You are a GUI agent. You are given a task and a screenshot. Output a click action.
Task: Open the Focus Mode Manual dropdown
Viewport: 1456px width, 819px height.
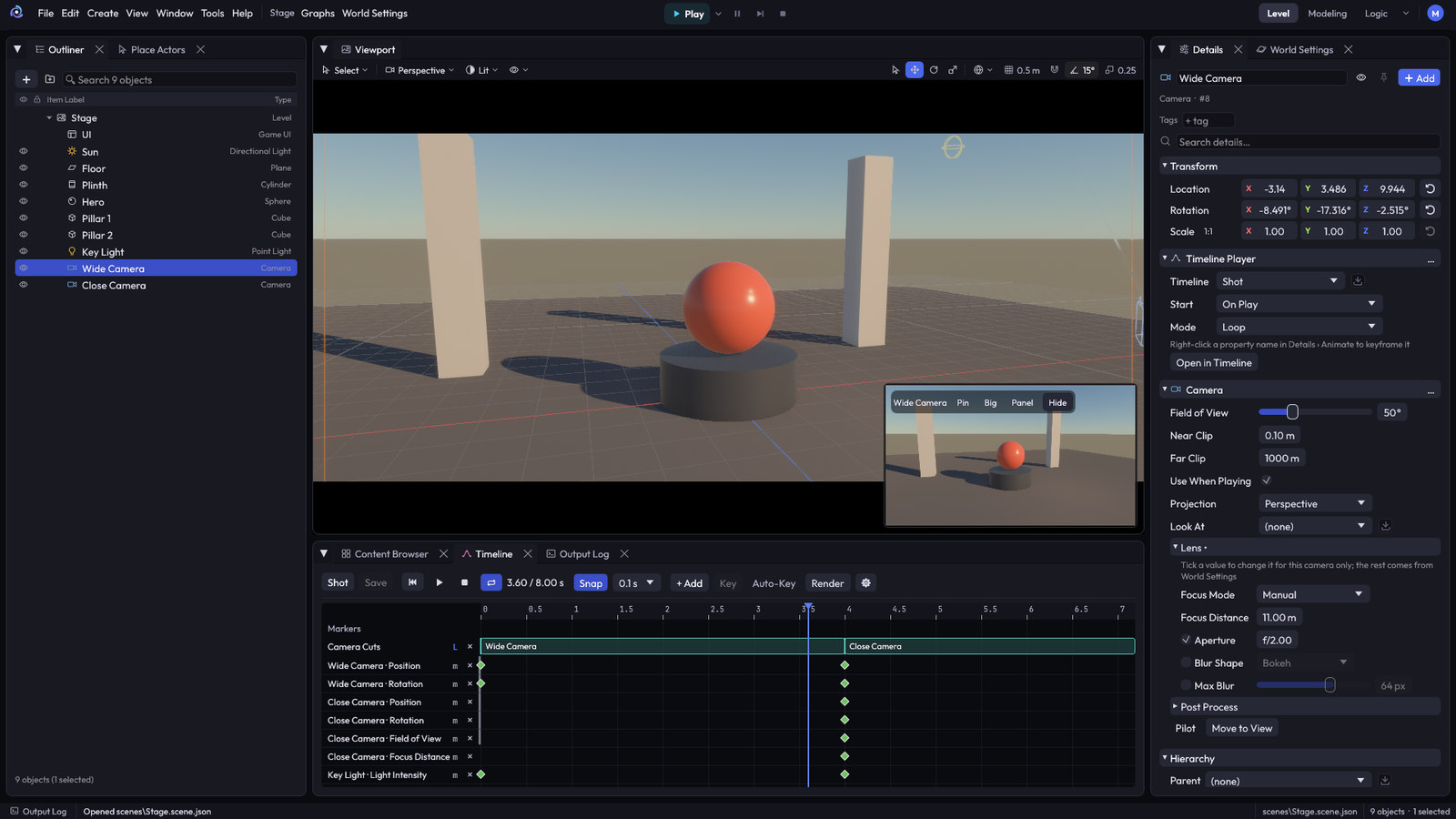pyautogui.click(x=1312, y=594)
